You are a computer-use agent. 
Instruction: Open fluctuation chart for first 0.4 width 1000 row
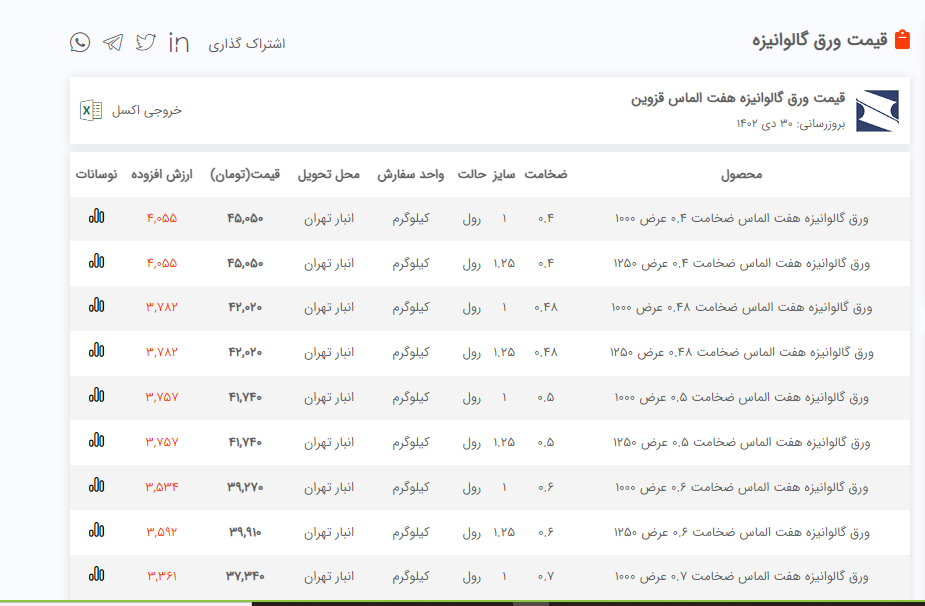click(96, 217)
